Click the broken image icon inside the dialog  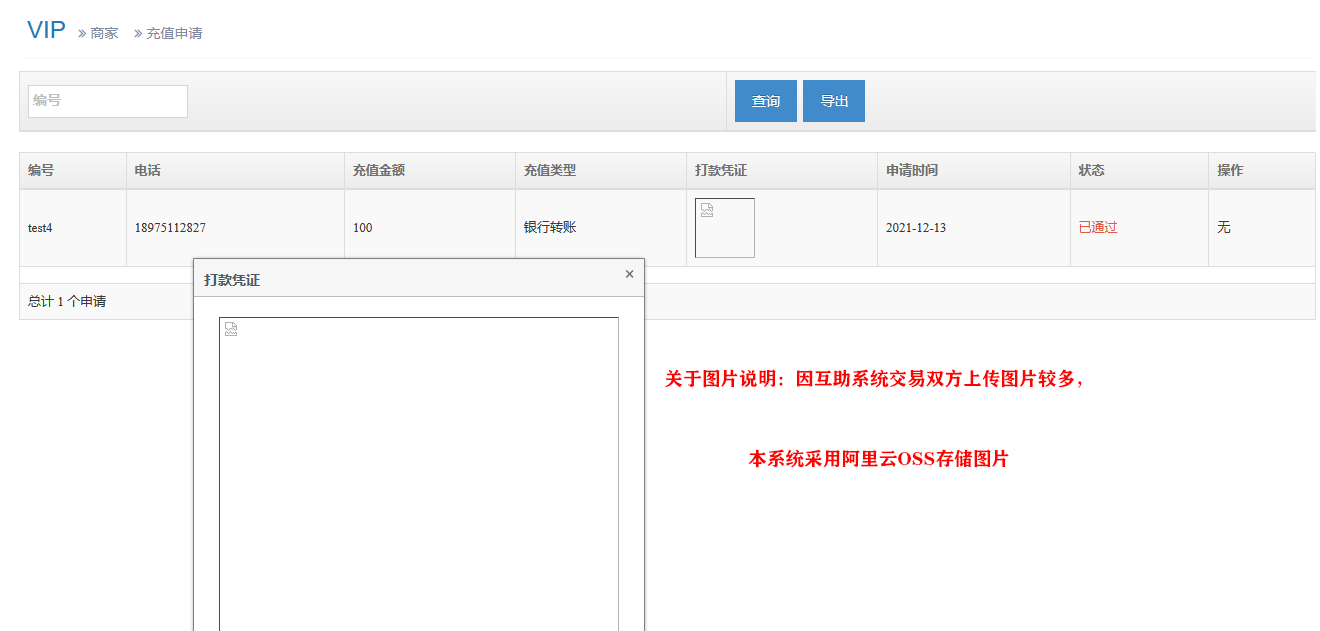[231, 329]
